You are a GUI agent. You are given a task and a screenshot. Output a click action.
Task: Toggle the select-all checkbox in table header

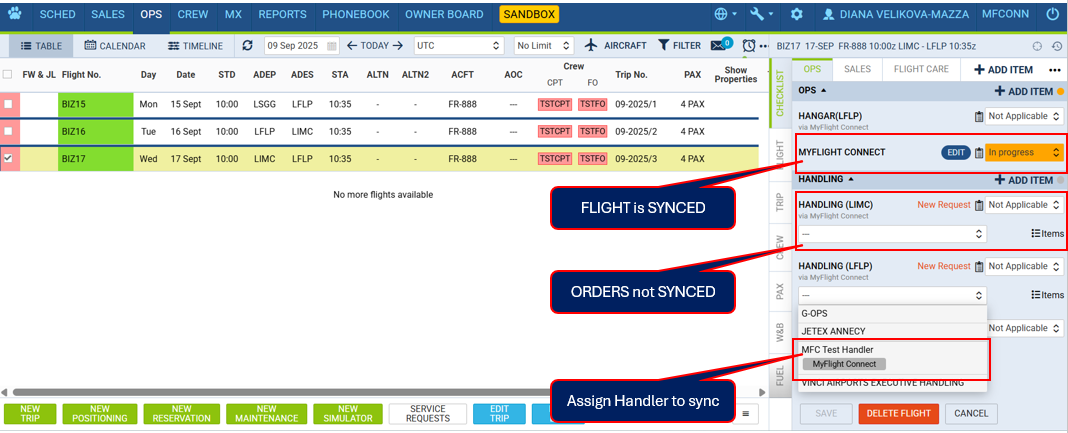[8, 74]
